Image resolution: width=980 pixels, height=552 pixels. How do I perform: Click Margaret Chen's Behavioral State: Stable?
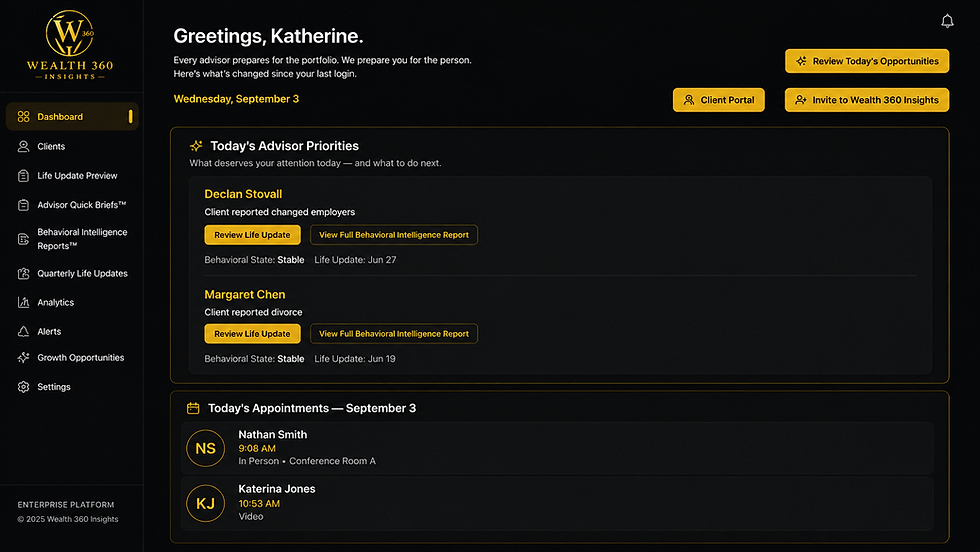pos(254,359)
